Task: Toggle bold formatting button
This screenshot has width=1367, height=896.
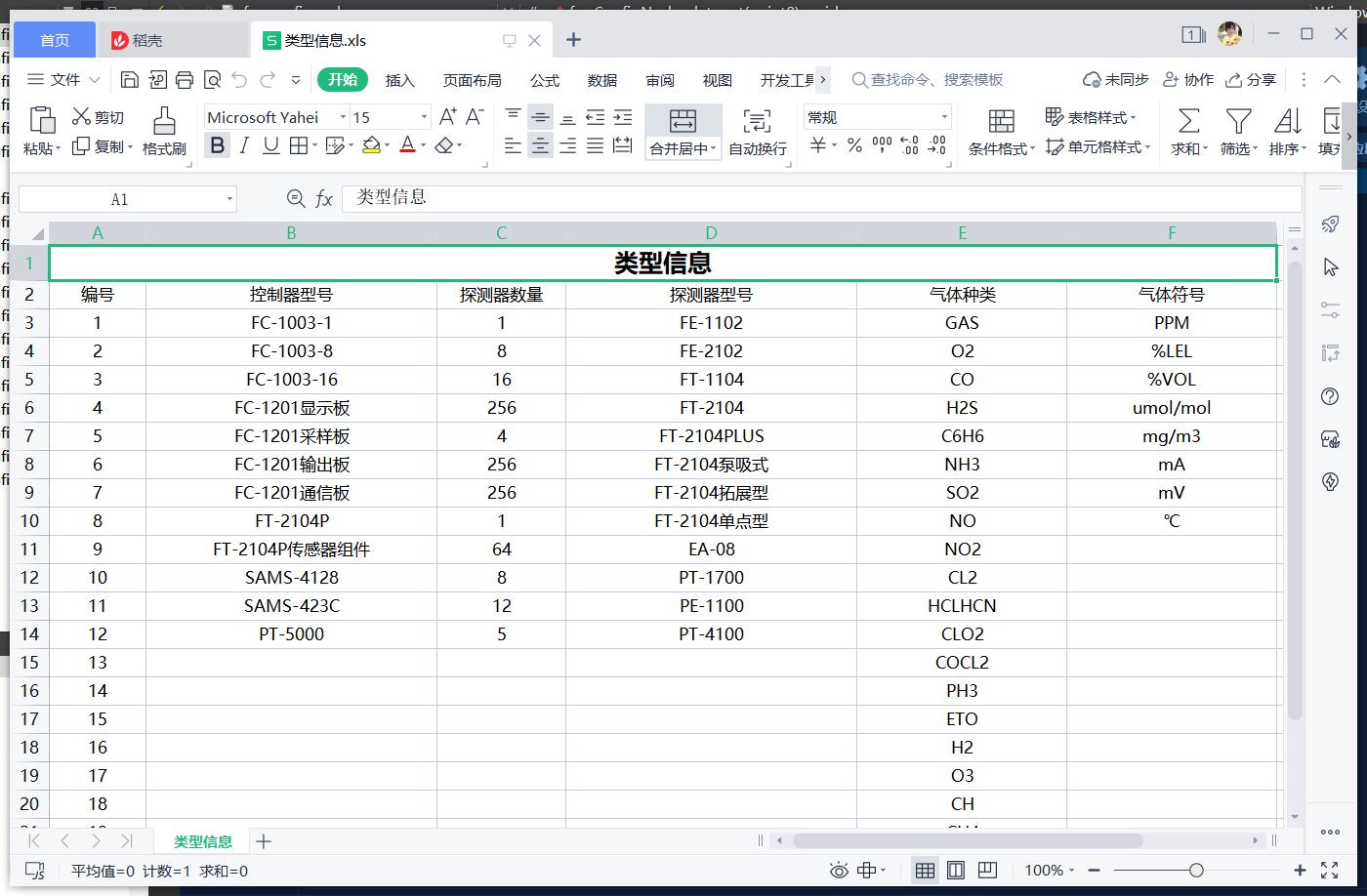Action: pyautogui.click(x=217, y=145)
